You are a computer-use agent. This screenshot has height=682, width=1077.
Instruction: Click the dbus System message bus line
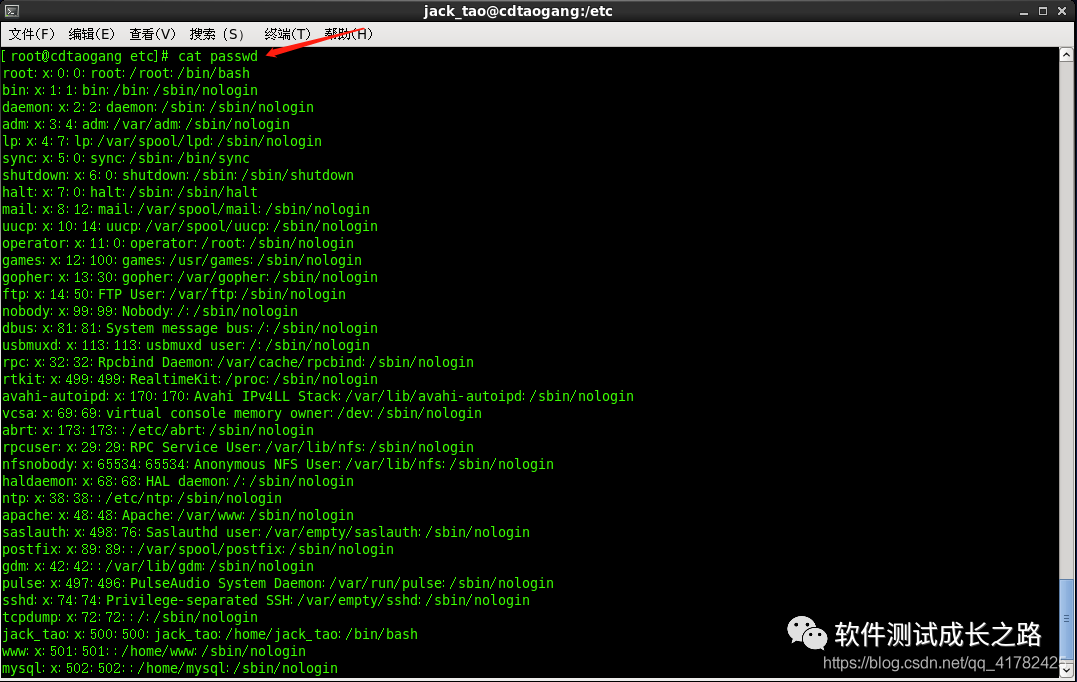pyautogui.click(x=190, y=328)
